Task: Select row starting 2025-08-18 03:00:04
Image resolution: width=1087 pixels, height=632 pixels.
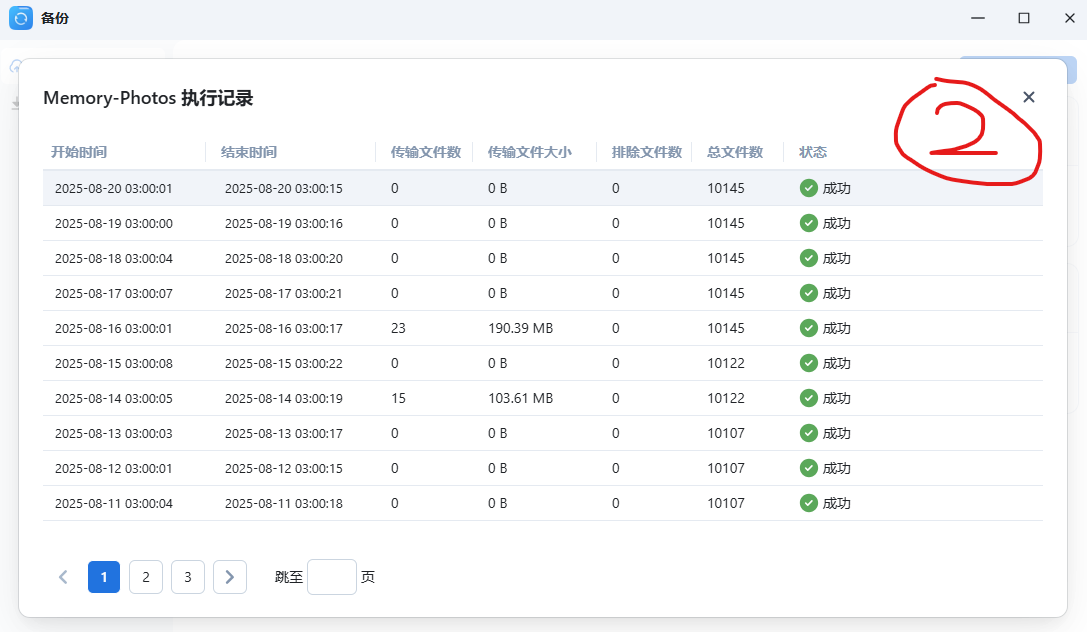Action: pos(543,258)
